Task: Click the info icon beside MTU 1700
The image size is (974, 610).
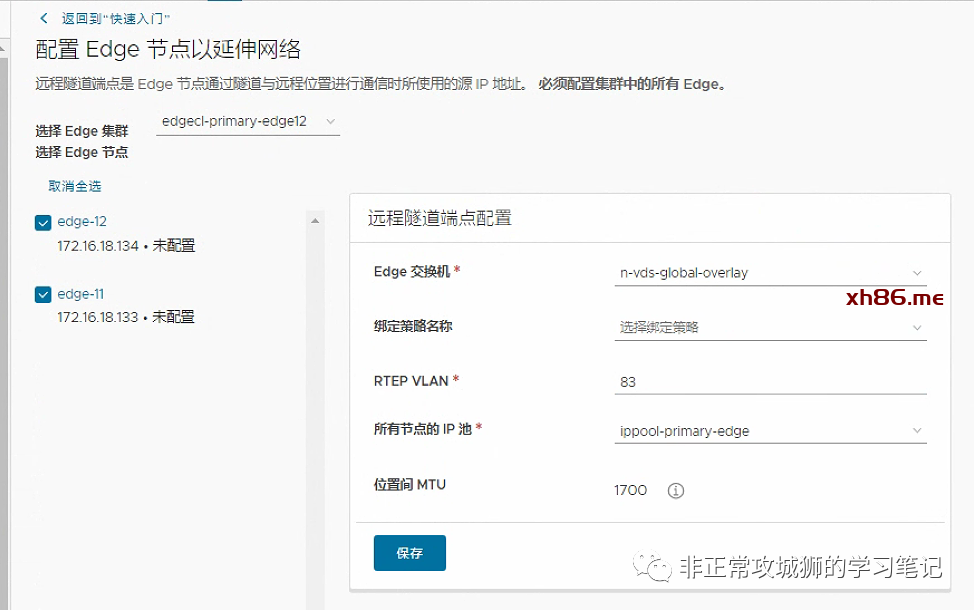Action: point(676,491)
